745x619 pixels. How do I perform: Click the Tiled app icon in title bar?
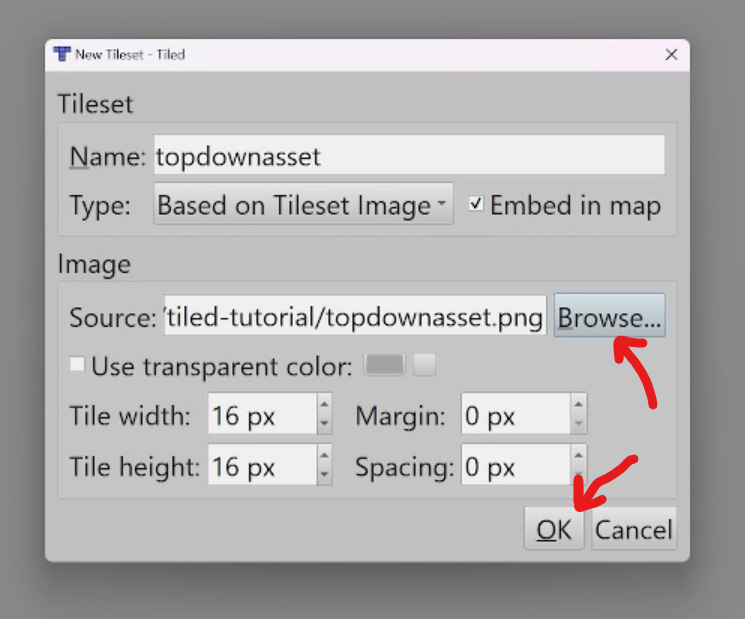click(x=62, y=54)
